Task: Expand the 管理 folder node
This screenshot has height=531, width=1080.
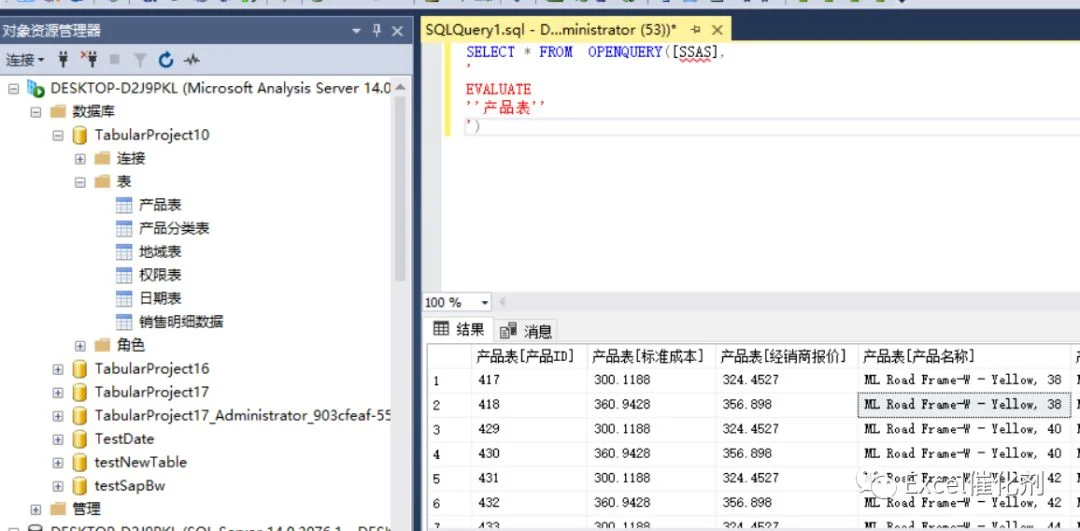Action: point(36,510)
